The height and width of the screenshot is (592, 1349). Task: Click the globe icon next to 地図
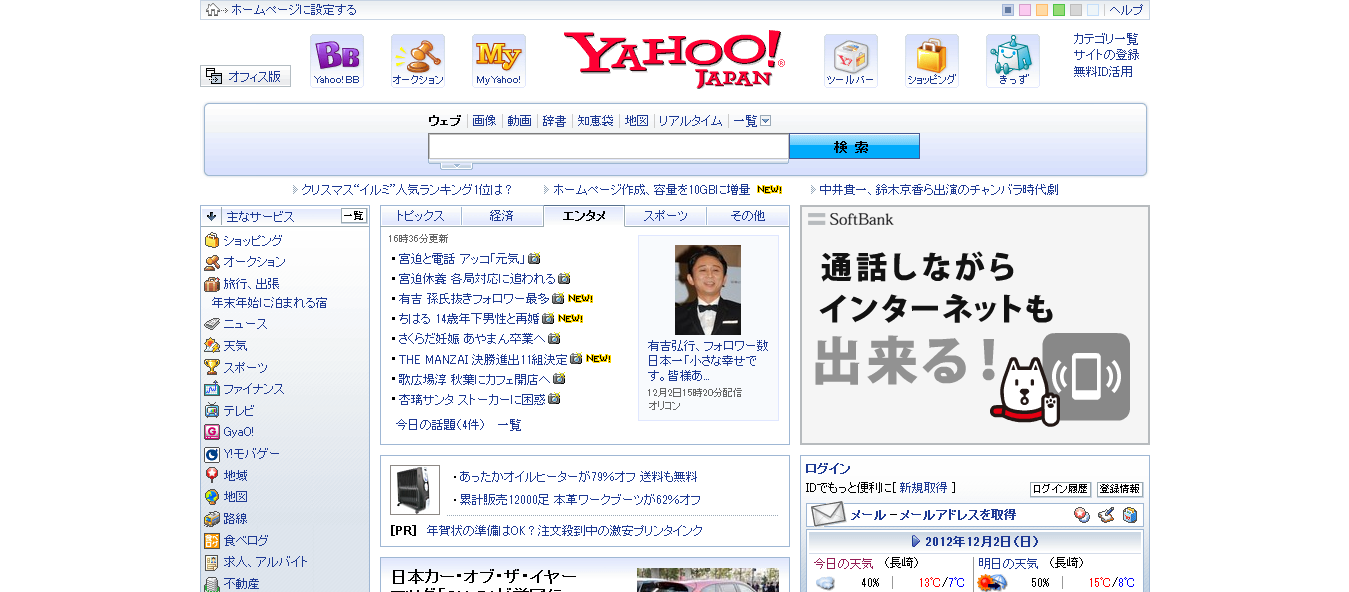click(212, 497)
